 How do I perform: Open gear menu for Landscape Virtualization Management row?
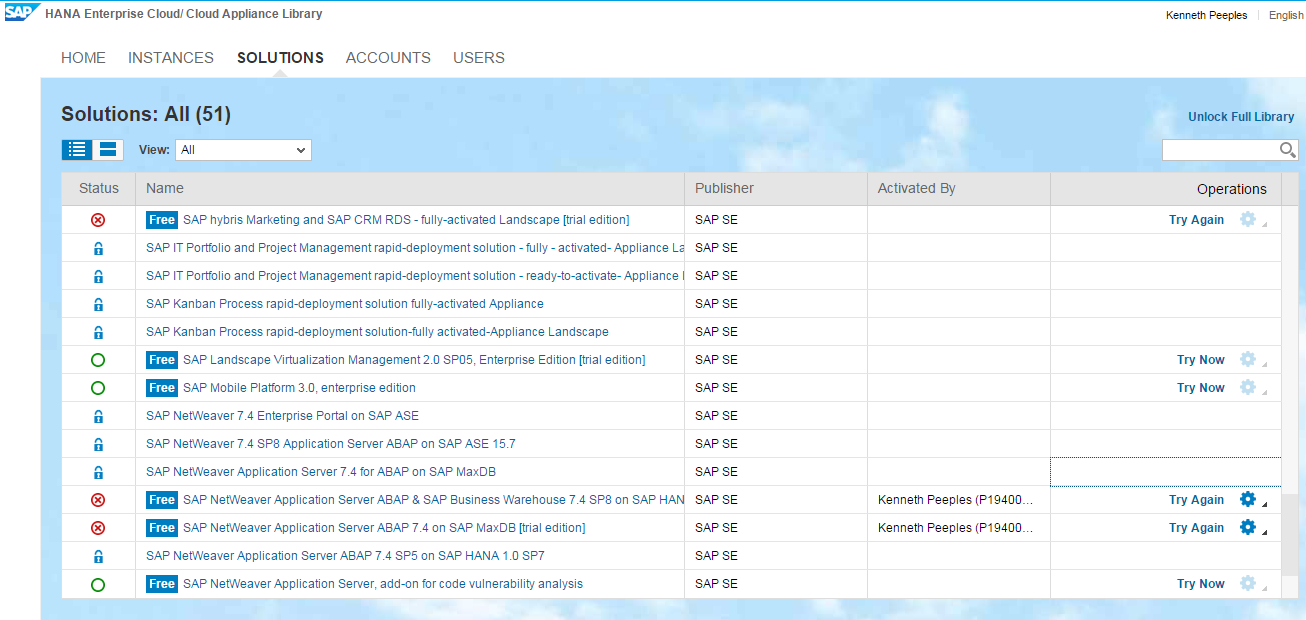(x=1248, y=359)
